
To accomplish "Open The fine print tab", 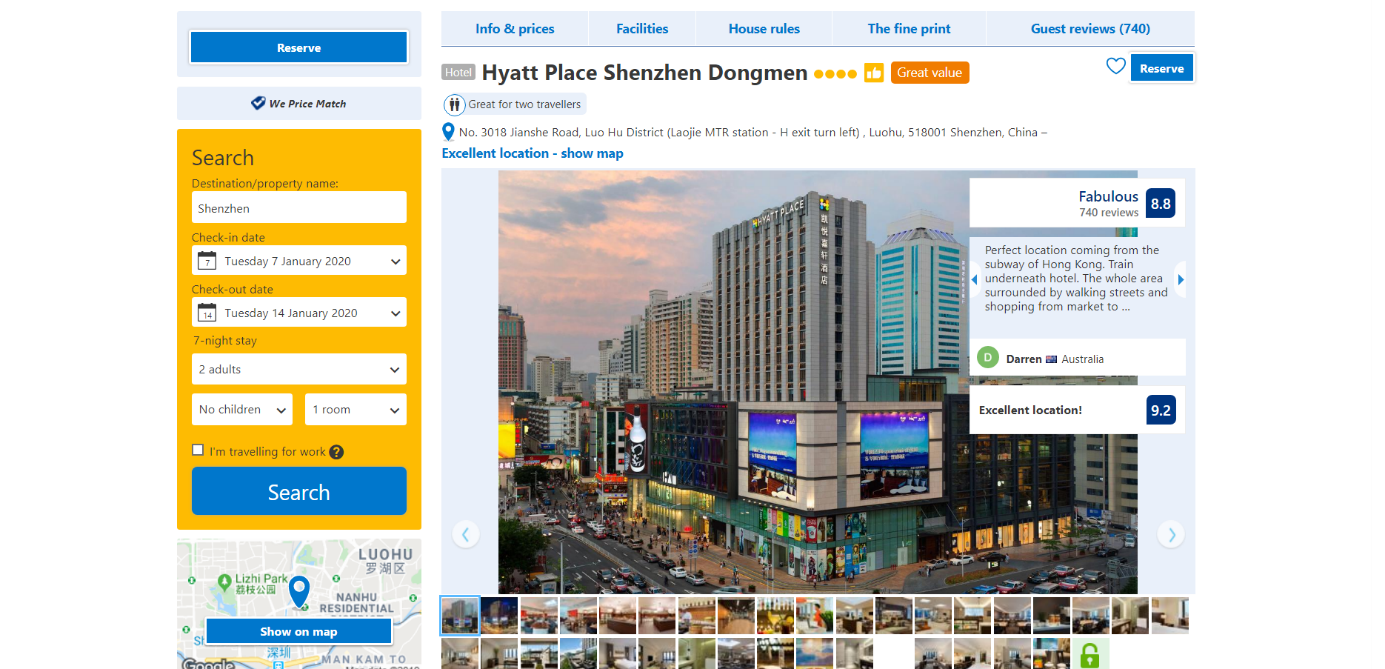I will click(x=909, y=29).
